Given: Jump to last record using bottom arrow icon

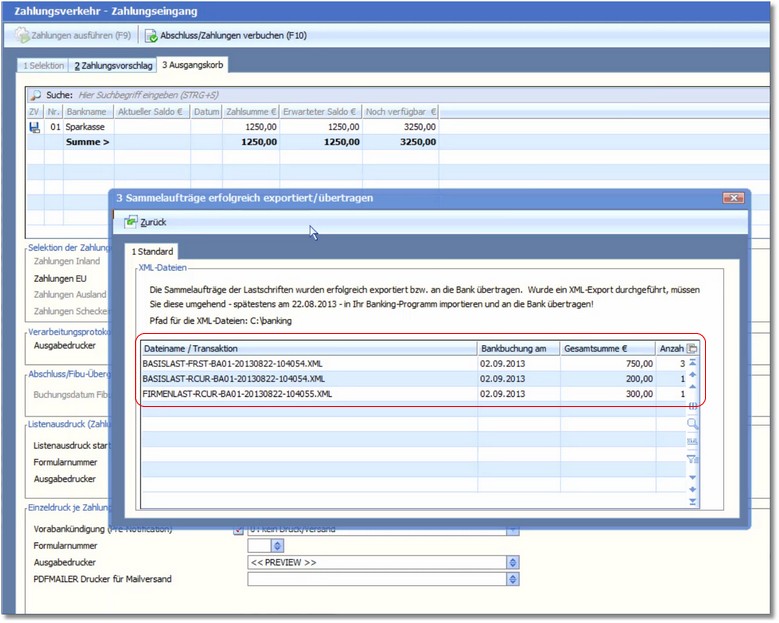Looking at the screenshot, I should pos(693,502).
